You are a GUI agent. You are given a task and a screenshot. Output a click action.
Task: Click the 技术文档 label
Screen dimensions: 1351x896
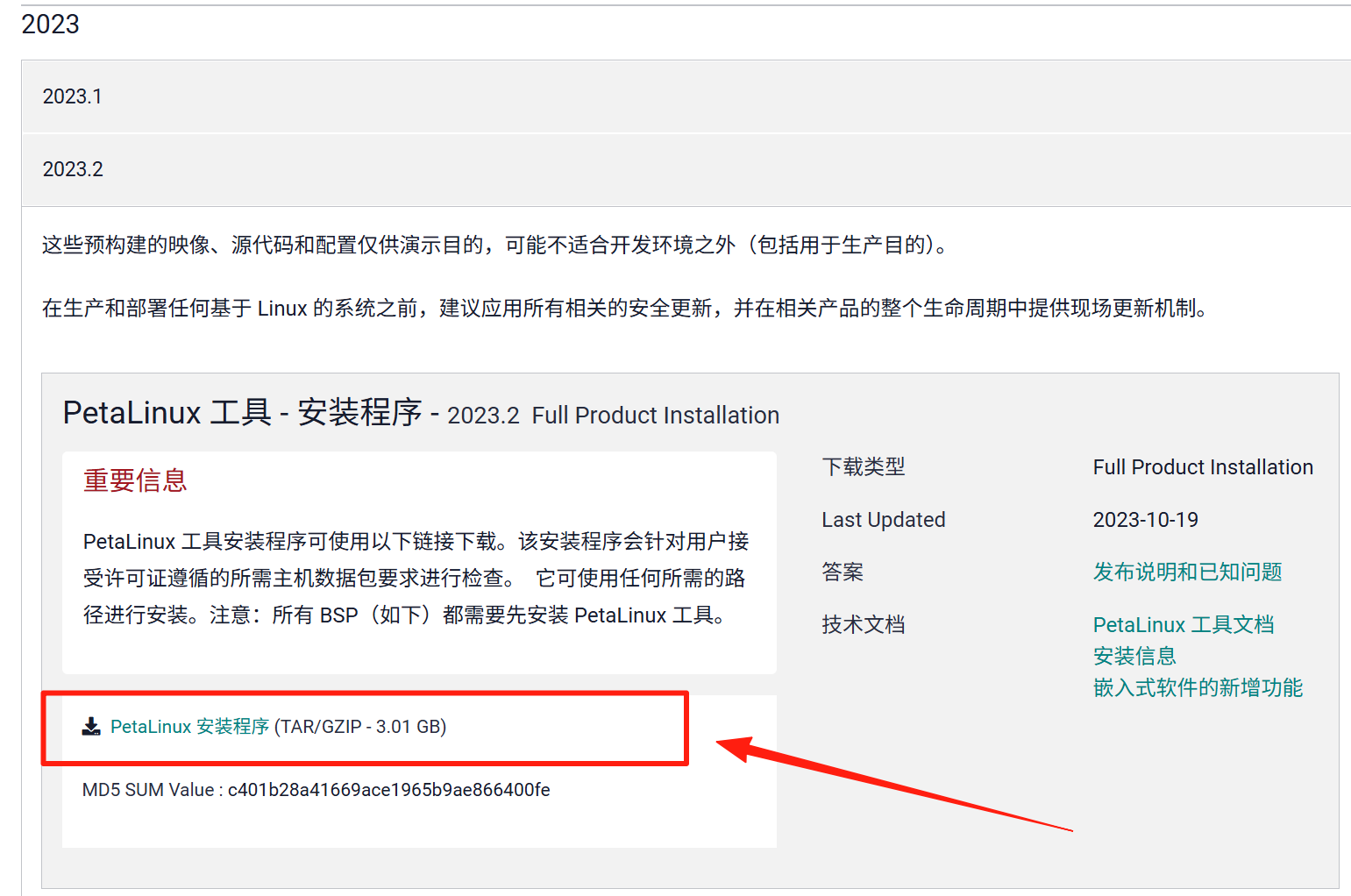[864, 624]
